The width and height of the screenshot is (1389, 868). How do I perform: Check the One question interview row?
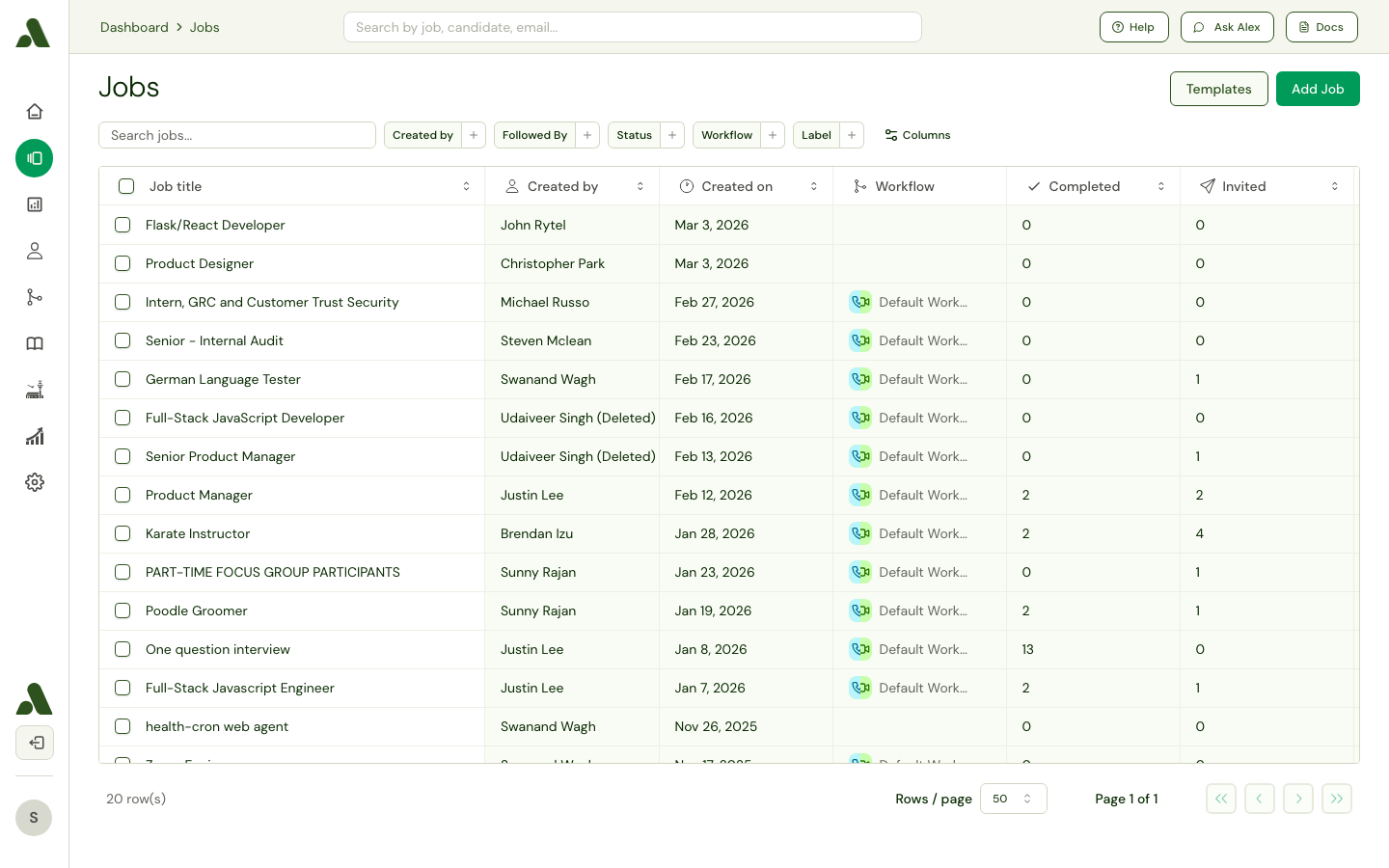tap(123, 649)
